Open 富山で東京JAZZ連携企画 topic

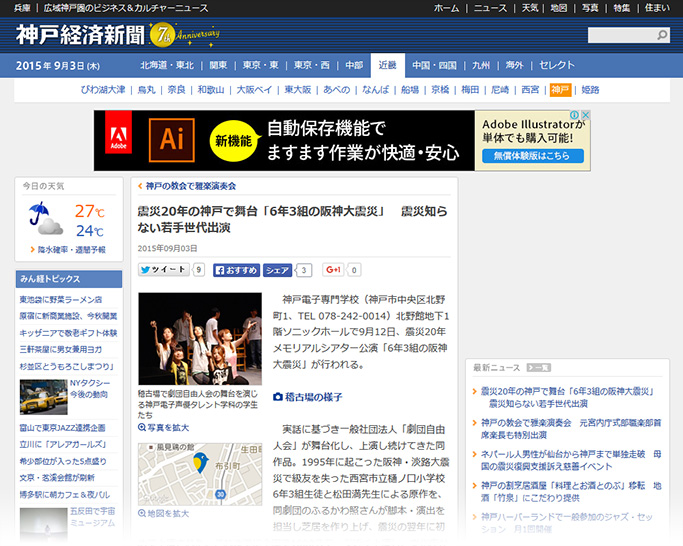62,428
